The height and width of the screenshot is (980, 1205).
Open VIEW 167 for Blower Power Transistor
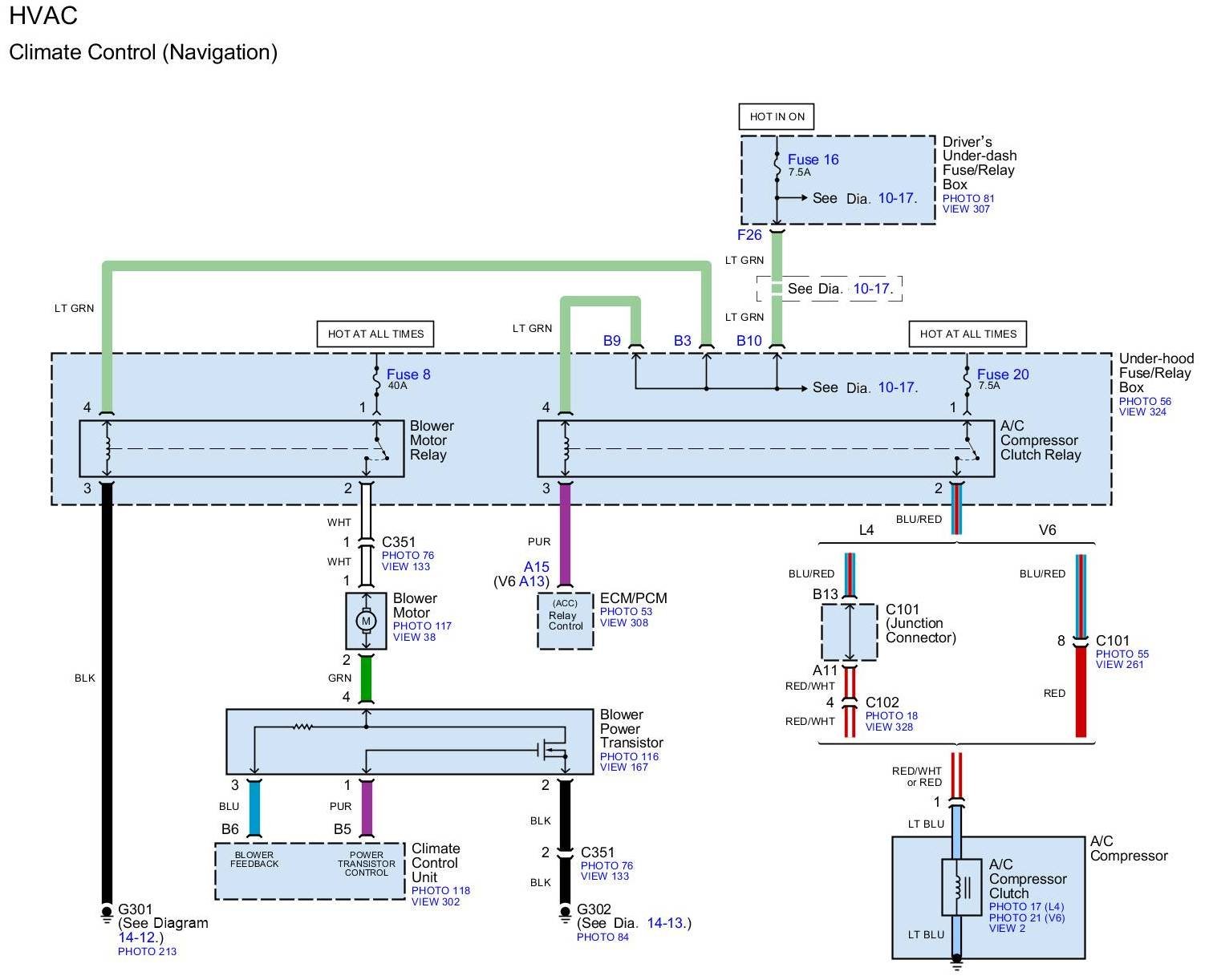(x=623, y=767)
